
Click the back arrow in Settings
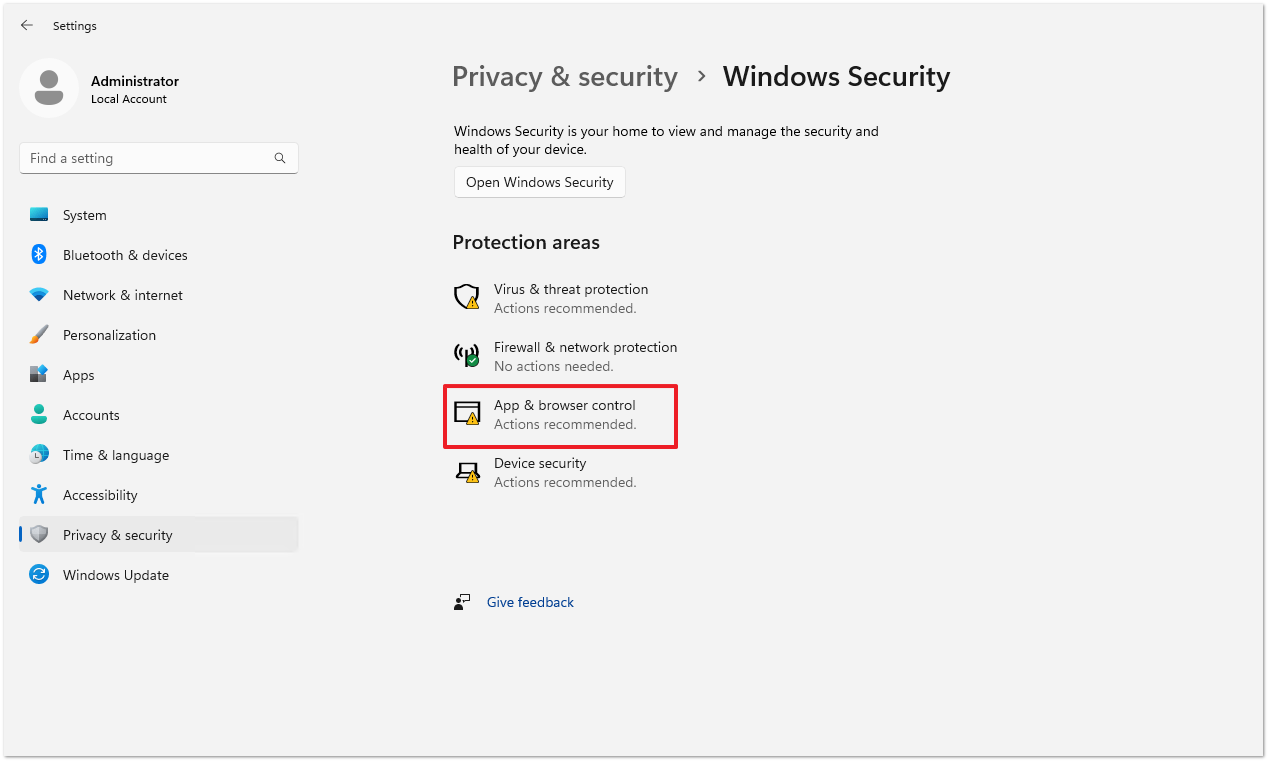tap(27, 26)
